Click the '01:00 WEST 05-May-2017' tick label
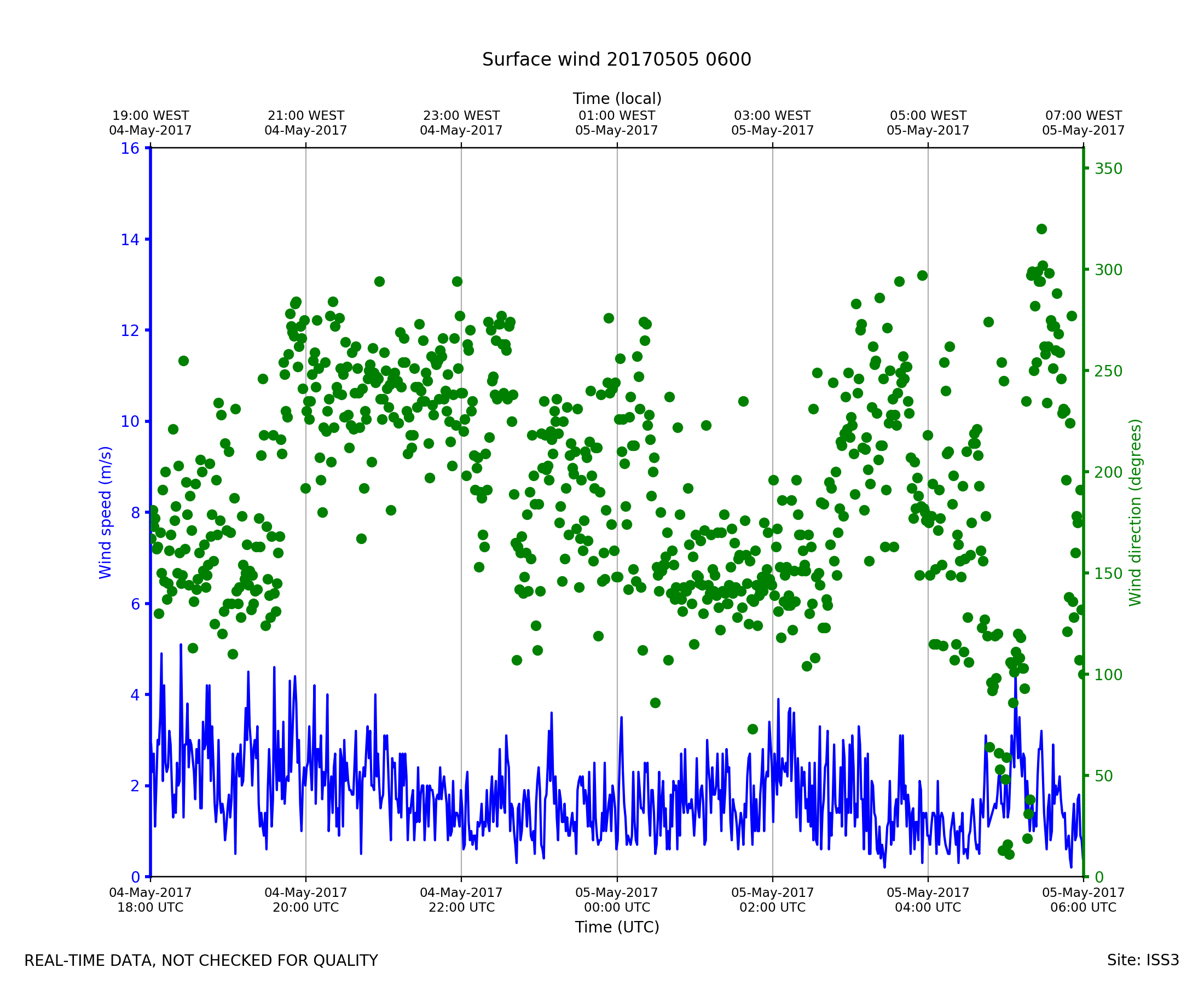Viewport: 1204px width, 985px height. tap(617, 123)
